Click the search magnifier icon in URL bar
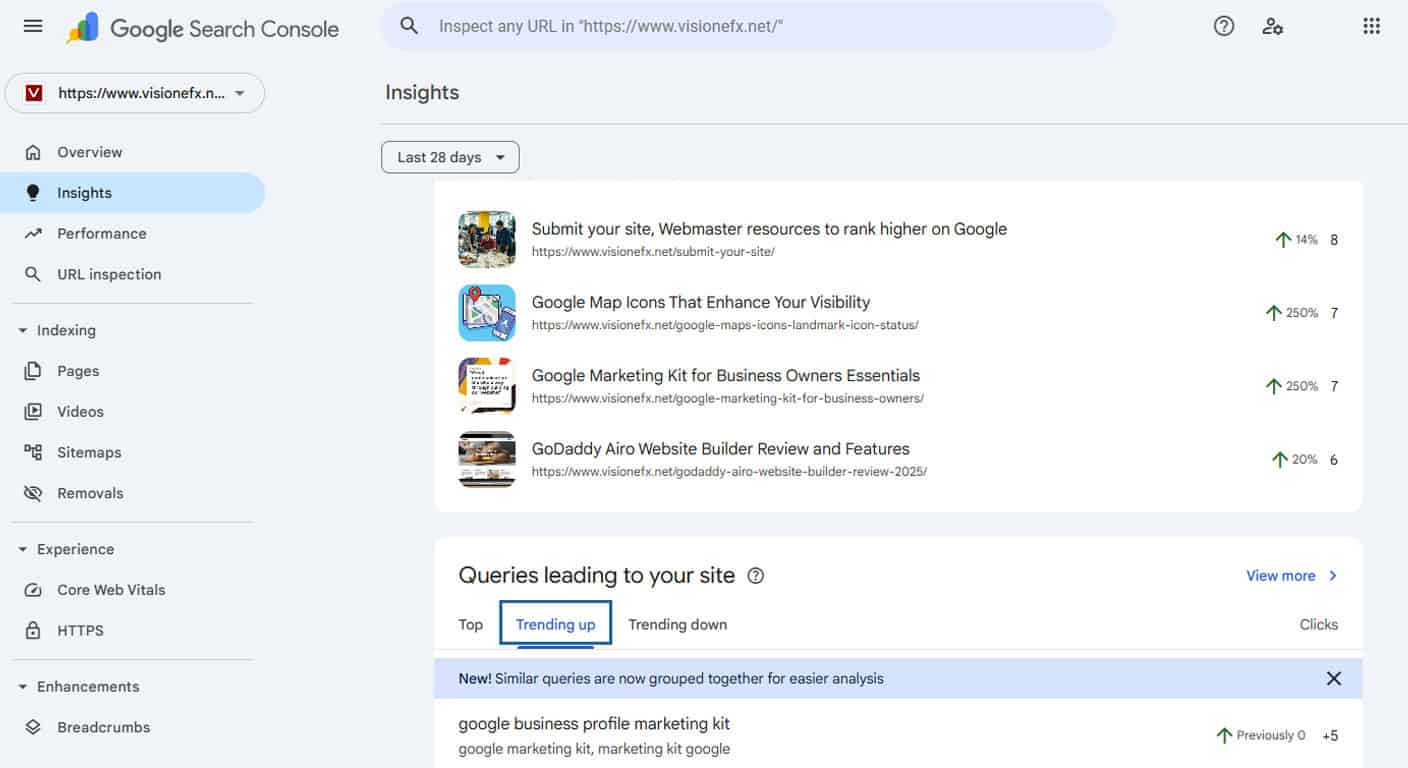This screenshot has width=1408, height=768. coord(409,26)
